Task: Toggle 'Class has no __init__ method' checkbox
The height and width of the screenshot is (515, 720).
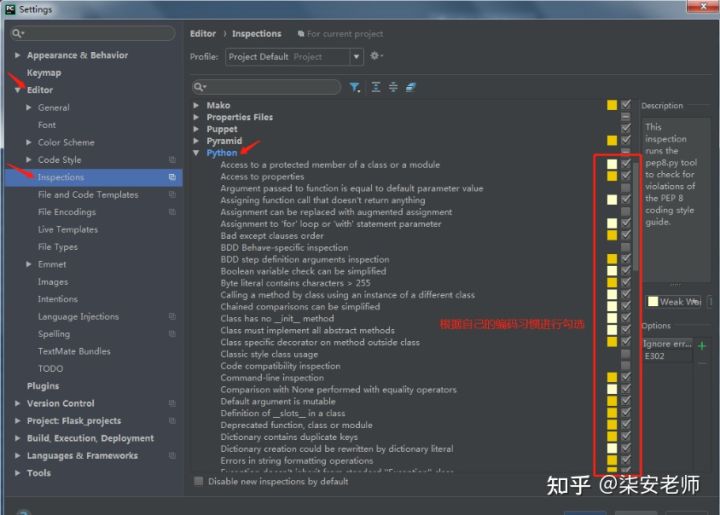Action: 625,318
